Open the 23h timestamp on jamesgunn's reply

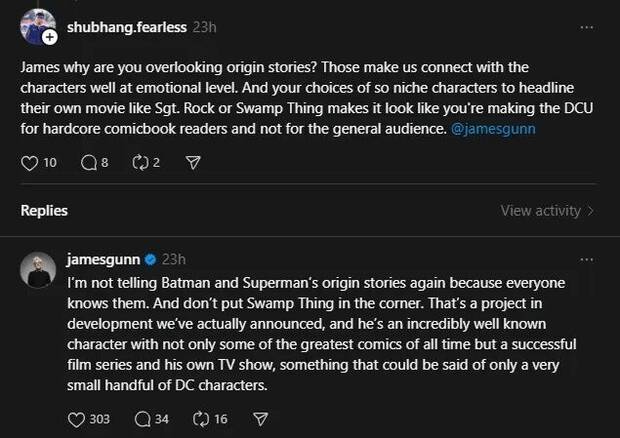173,259
